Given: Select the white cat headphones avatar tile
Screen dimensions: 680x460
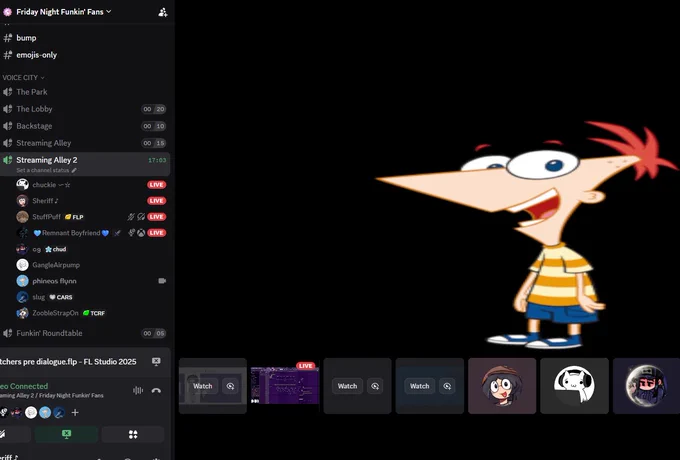Looking at the screenshot, I should (x=574, y=385).
